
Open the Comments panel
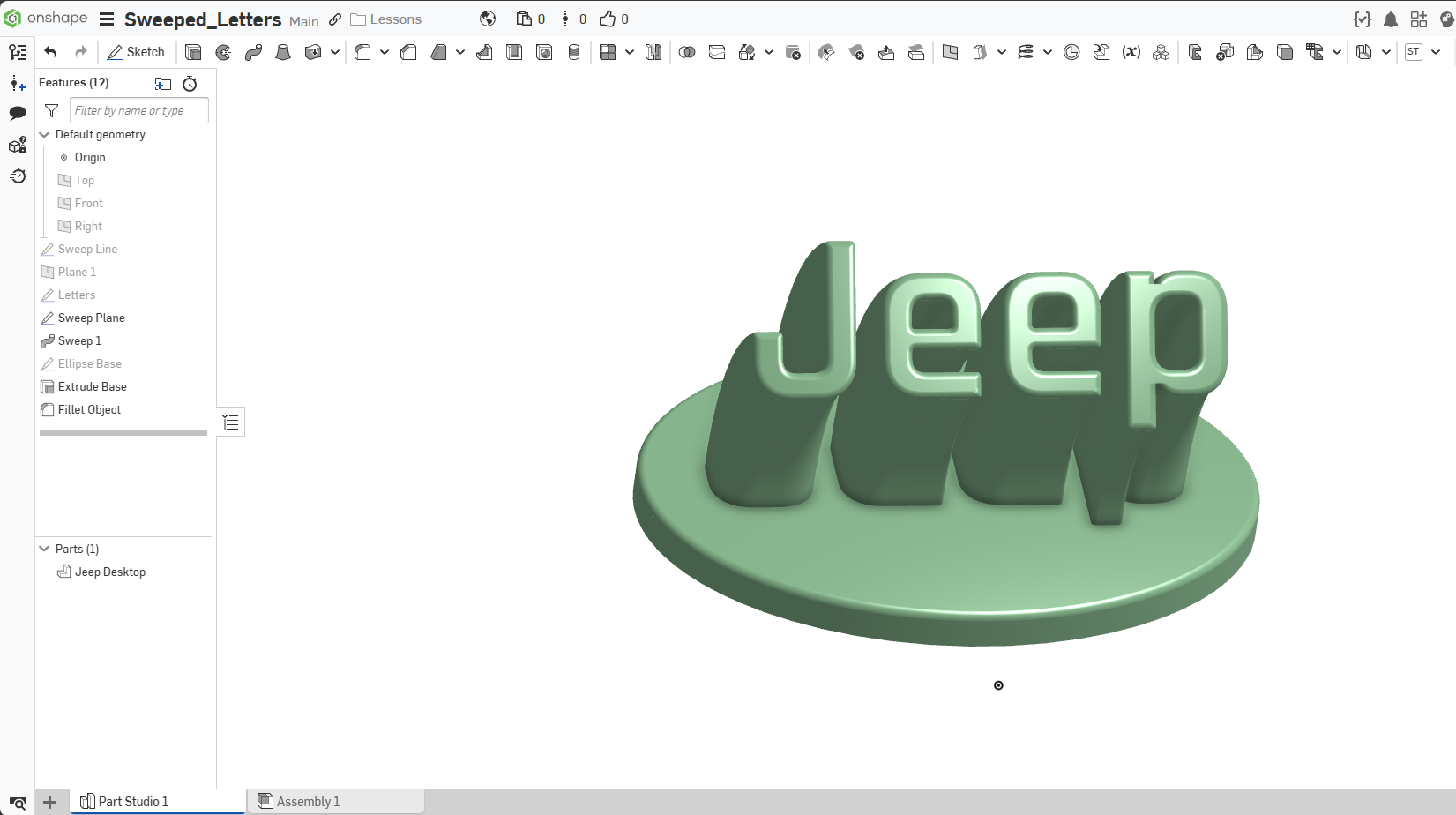tap(18, 113)
